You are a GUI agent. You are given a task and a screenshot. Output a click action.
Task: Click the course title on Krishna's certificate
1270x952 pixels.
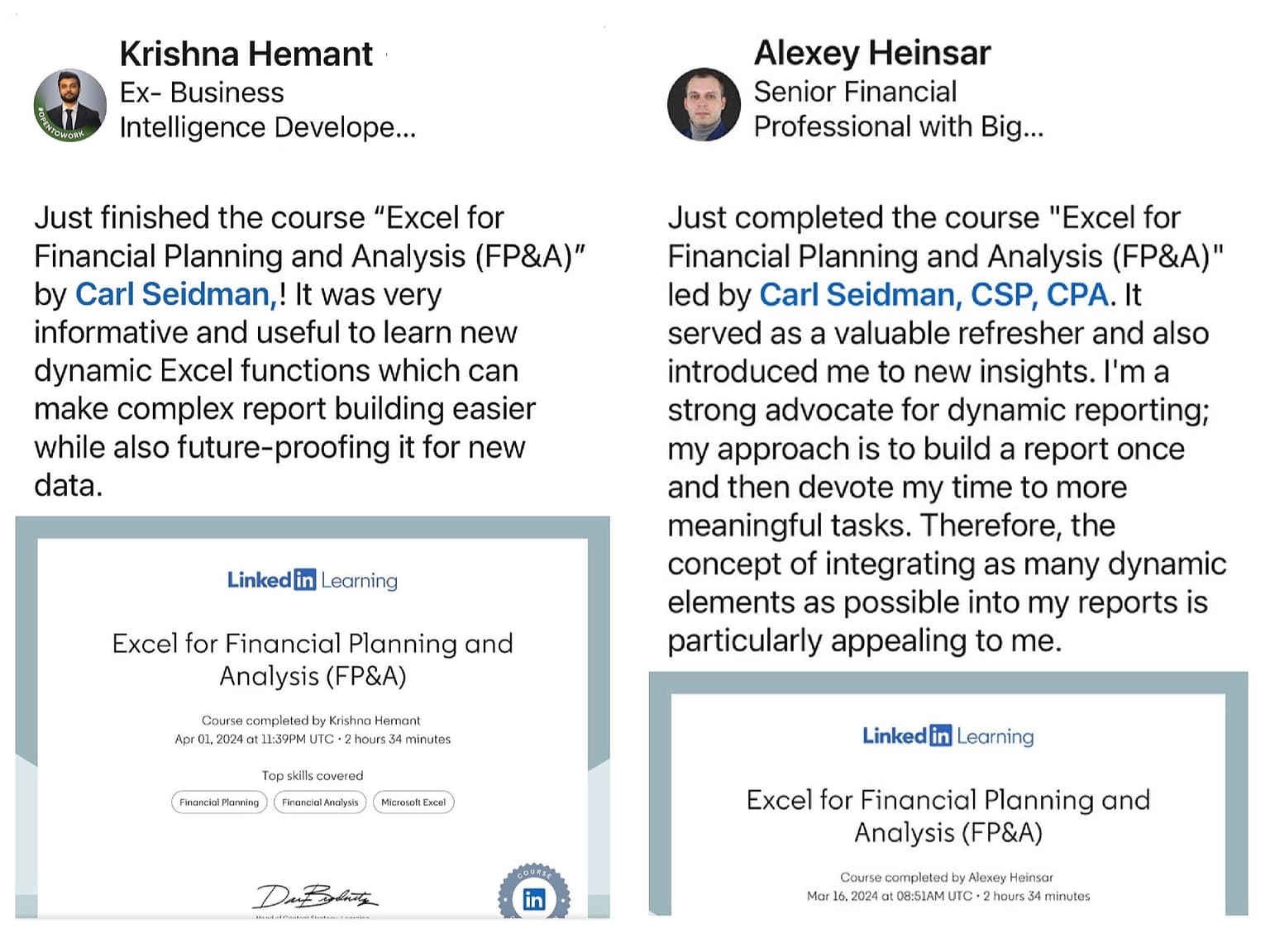(x=313, y=659)
